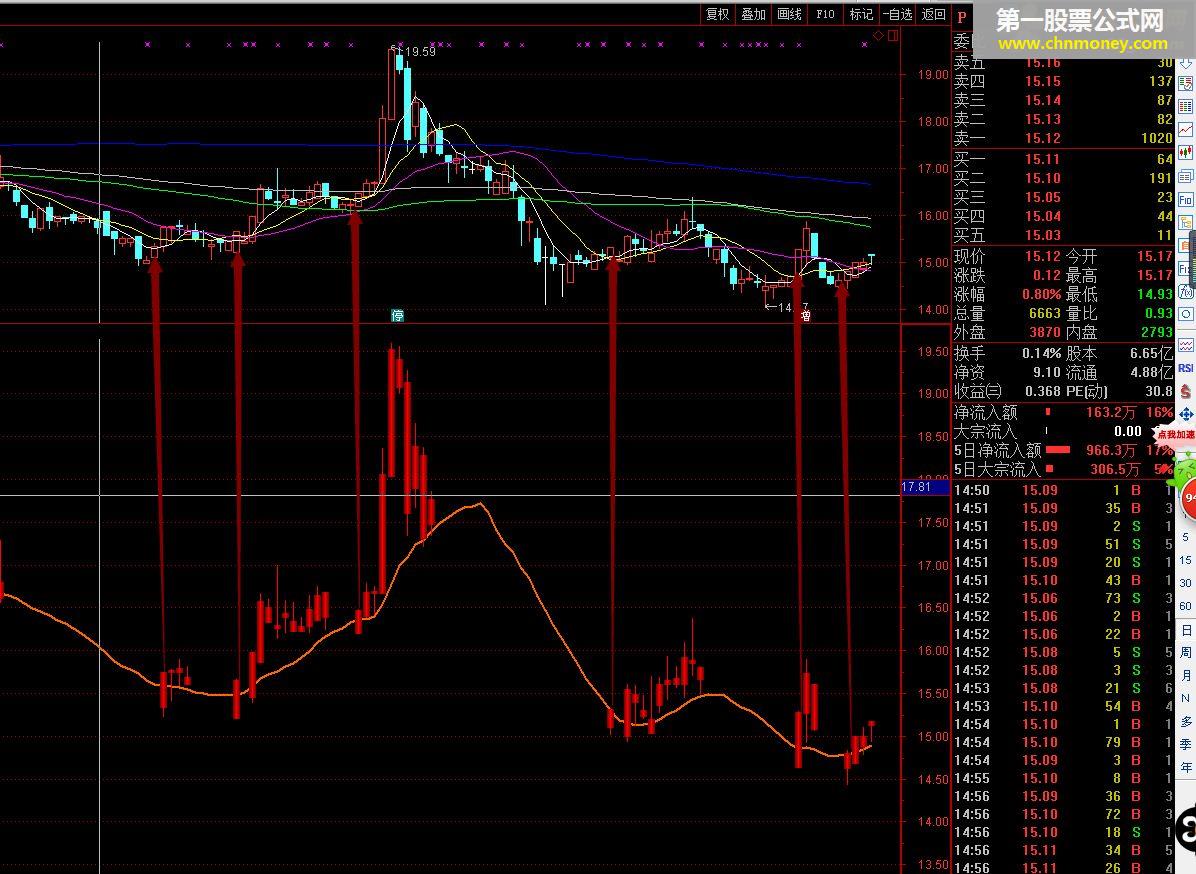Click the 买四 bid price 15.04
Screen dimensions: 1196x874
click(1043, 216)
